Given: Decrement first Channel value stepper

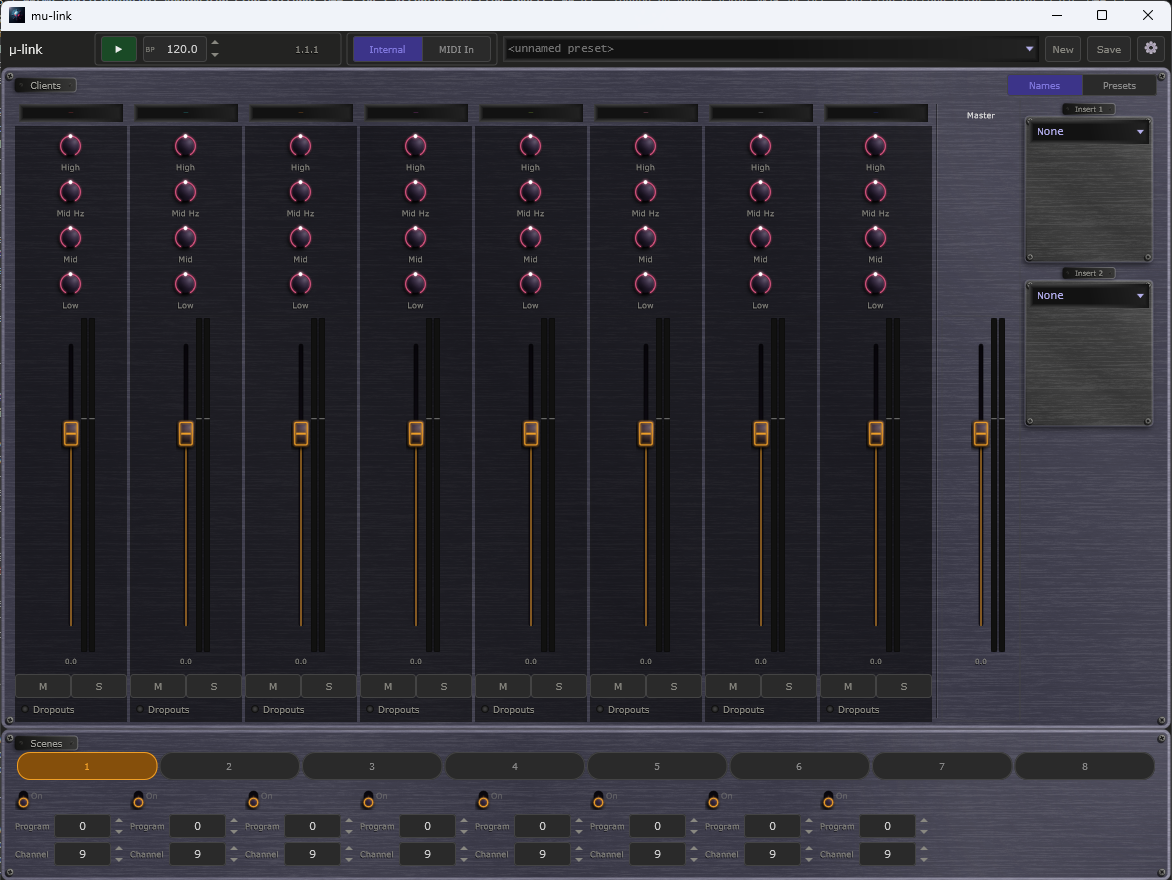Looking at the screenshot, I should (x=119, y=860).
